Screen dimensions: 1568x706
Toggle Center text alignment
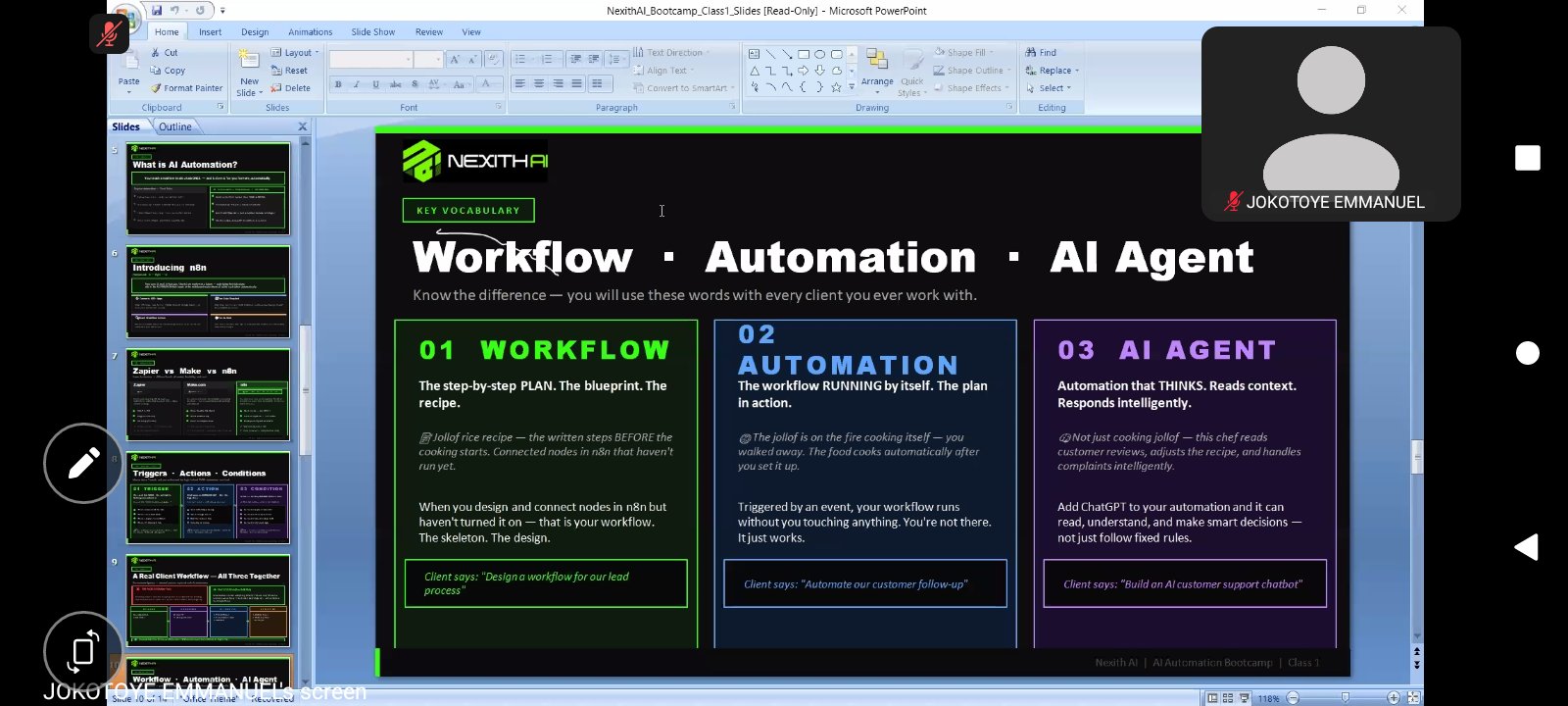coord(538,84)
